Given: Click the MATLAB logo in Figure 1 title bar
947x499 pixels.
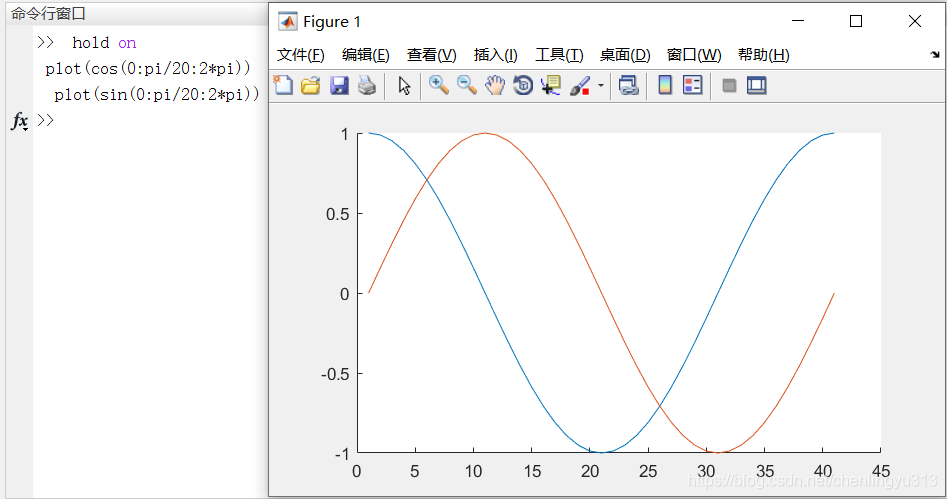Looking at the screenshot, I should [x=287, y=21].
